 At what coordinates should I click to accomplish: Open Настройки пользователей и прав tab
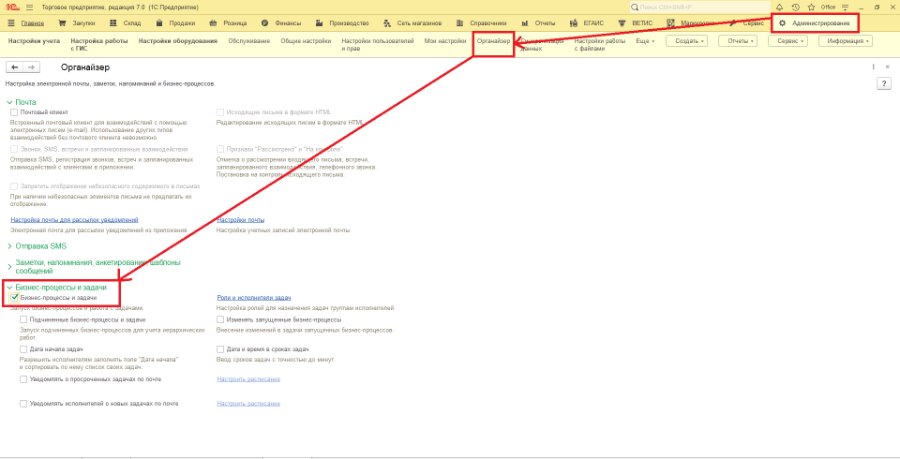[378, 45]
